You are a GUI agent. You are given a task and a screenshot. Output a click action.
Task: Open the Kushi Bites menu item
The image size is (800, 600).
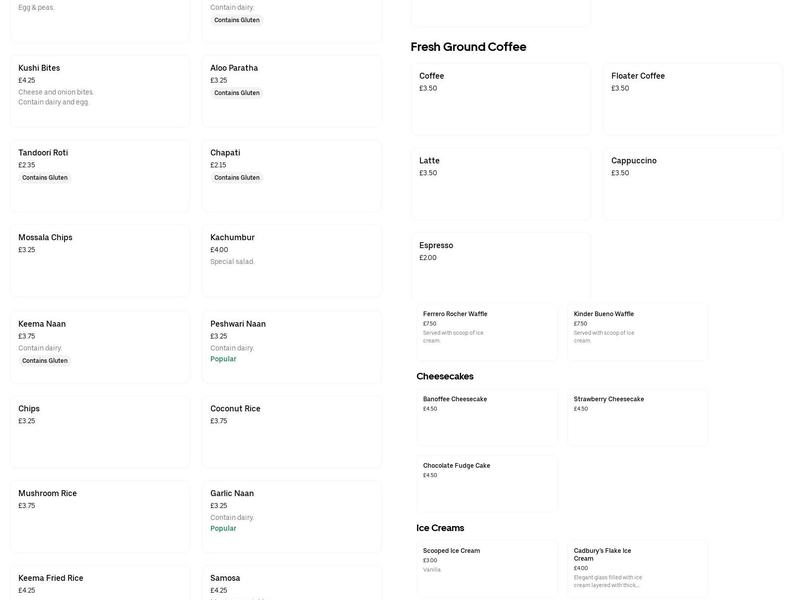[100, 90]
